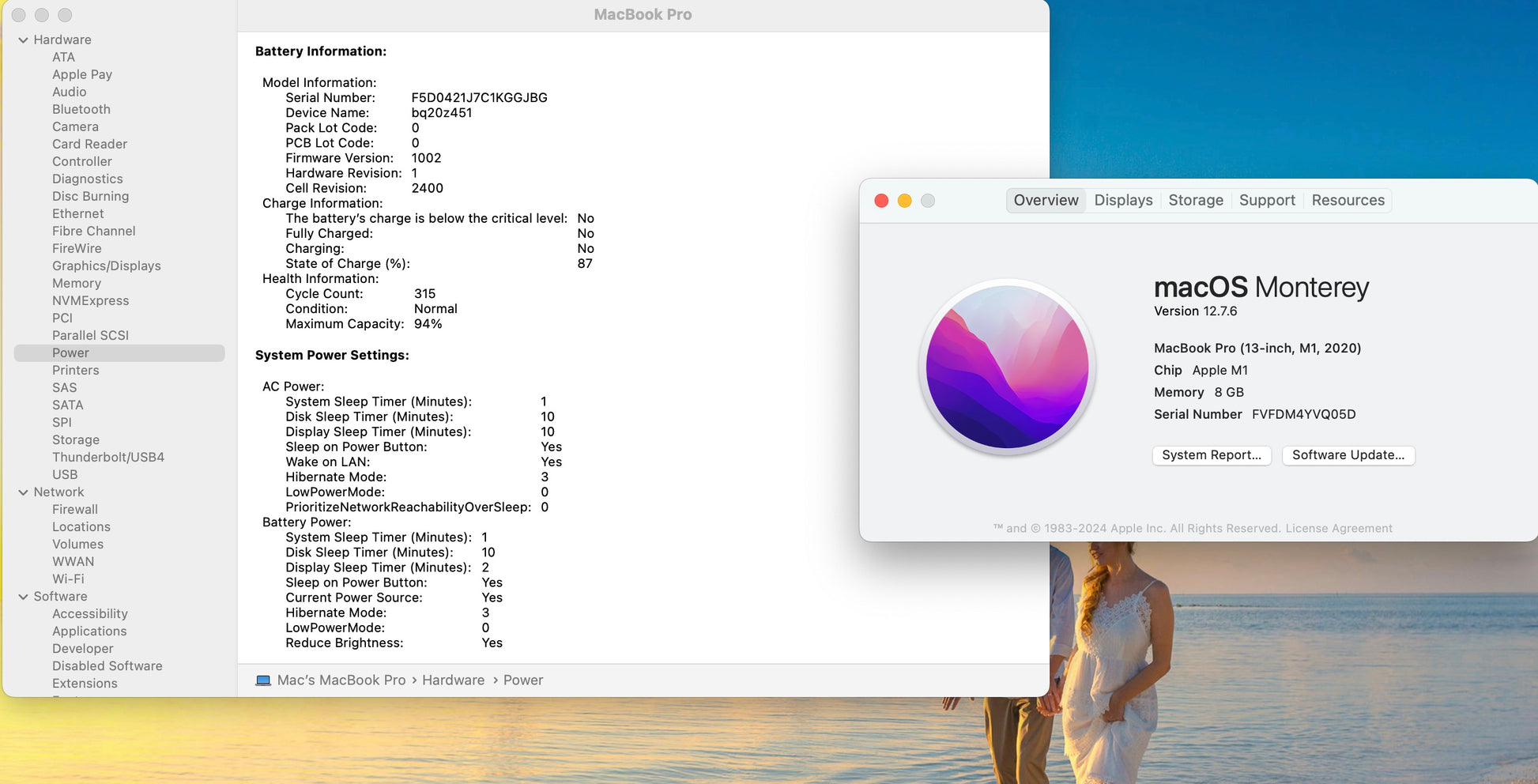The height and width of the screenshot is (784, 1538).
Task: Select Wi-Fi under Network
Action: [68, 579]
